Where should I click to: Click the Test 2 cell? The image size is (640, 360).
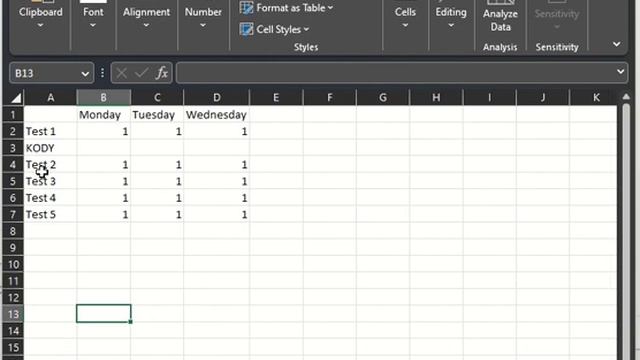(50, 165)
